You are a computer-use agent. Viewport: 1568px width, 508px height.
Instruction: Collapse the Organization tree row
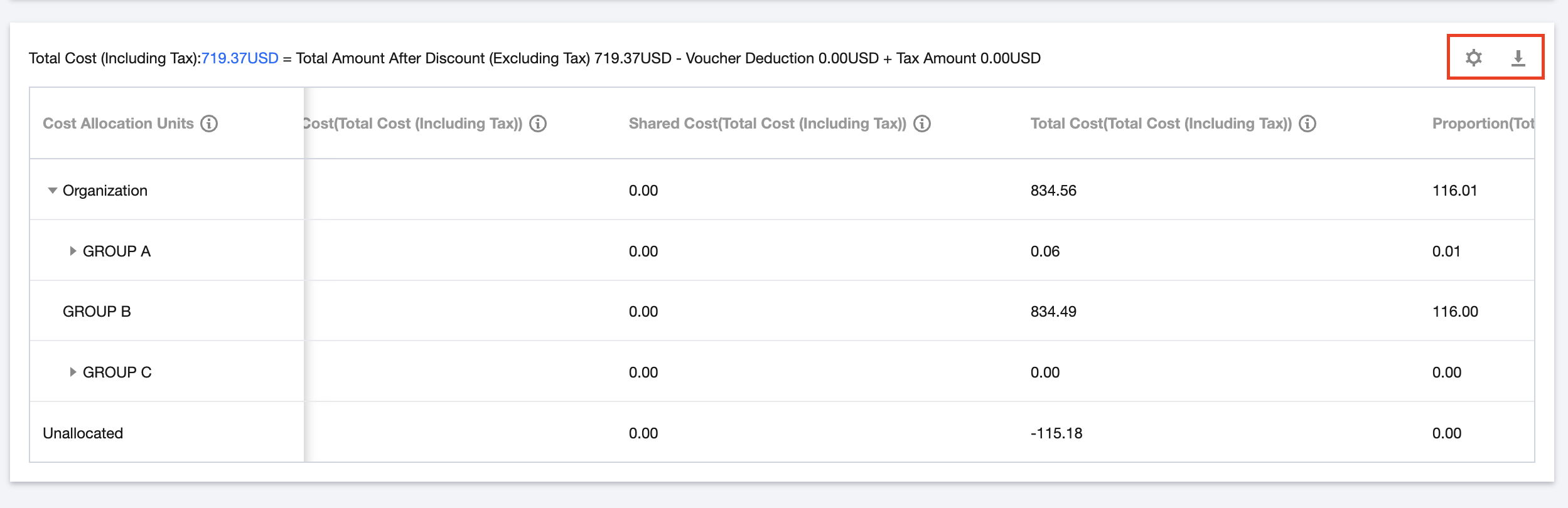pos(53,191)
